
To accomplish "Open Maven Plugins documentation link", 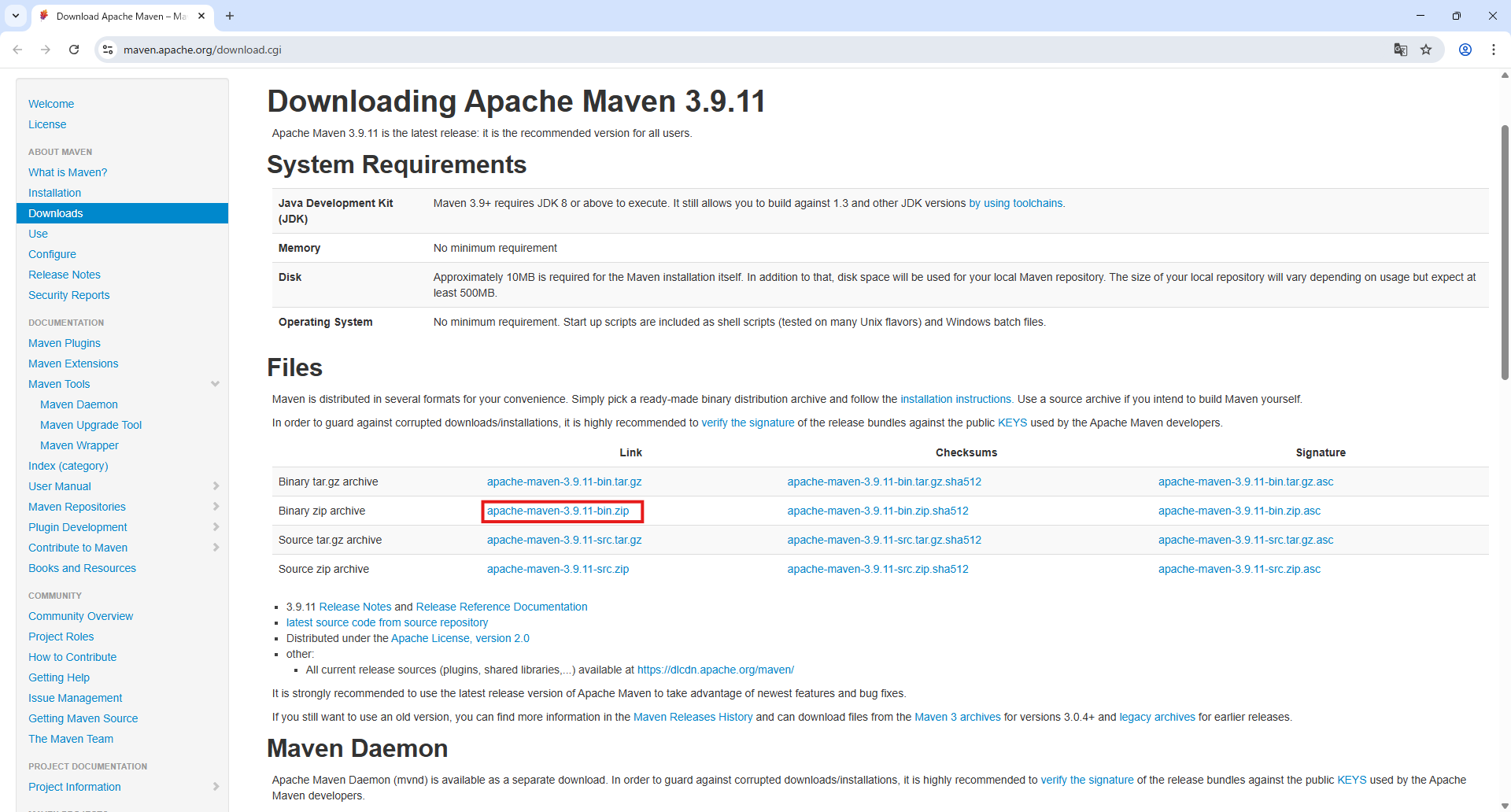I will [65, 343].
